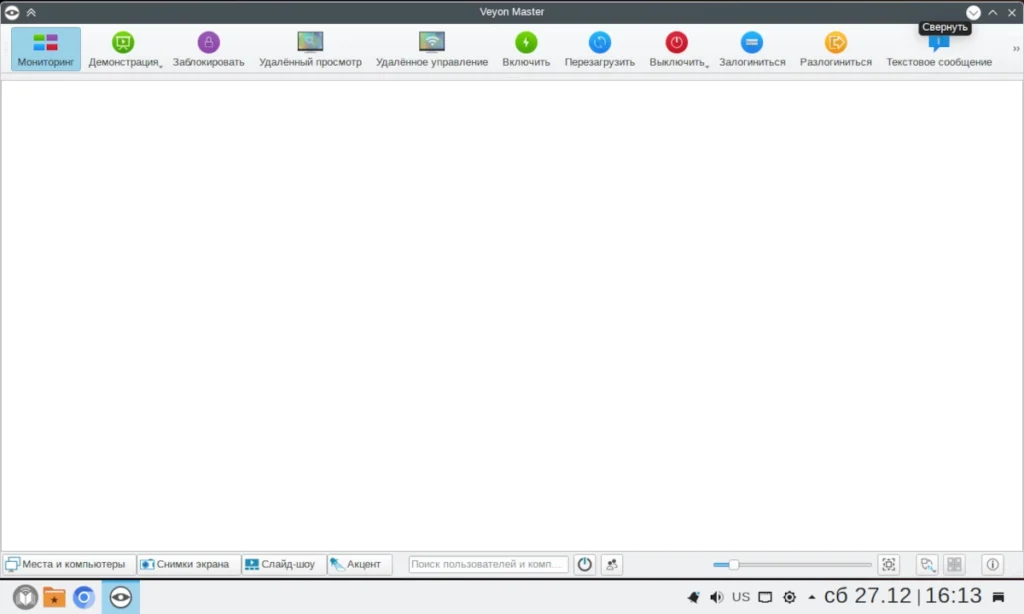Open the Демонстрация dropdown button

click(x=125, y=49)
